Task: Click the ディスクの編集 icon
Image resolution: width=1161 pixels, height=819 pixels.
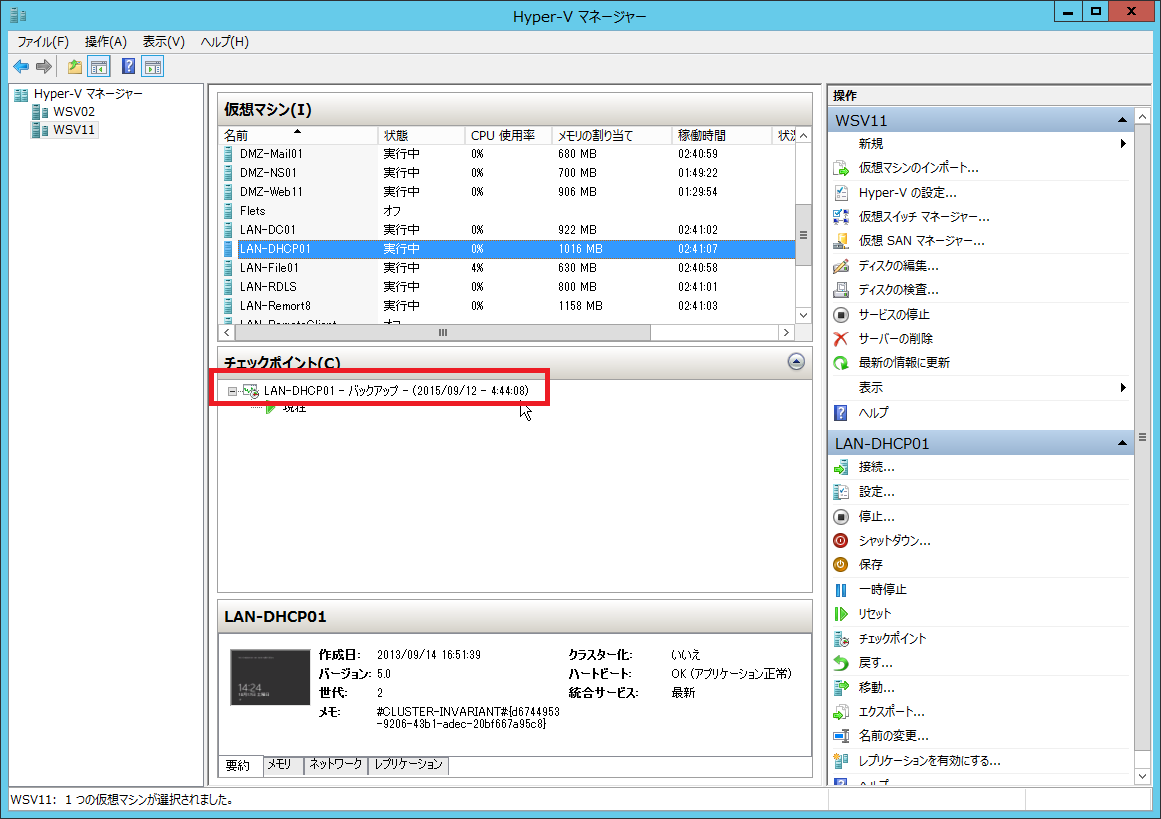Action: (x=841, y=266)
